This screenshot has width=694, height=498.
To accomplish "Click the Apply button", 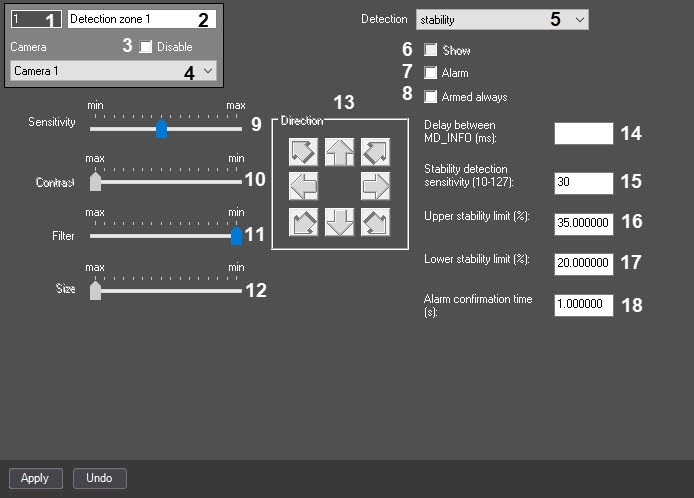I will [x=36, y=479].
